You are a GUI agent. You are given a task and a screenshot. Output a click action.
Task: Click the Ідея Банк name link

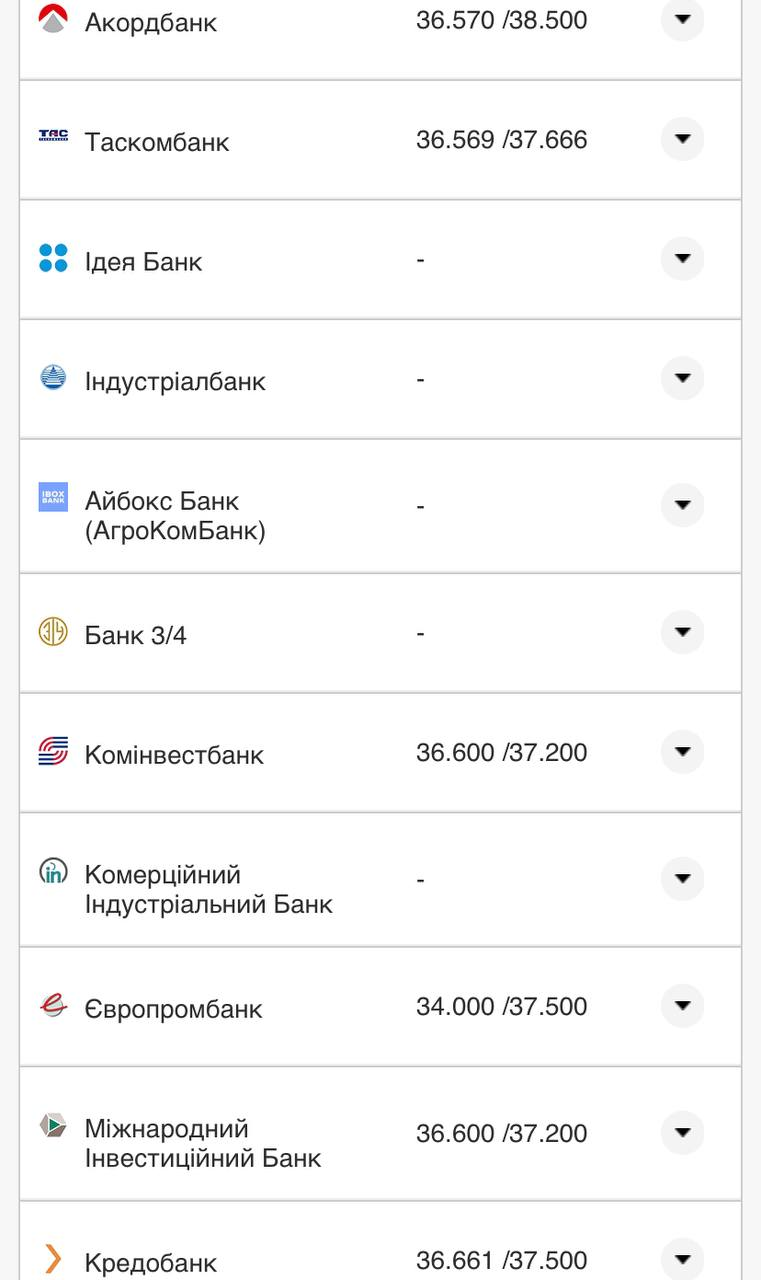coord(142,261)
